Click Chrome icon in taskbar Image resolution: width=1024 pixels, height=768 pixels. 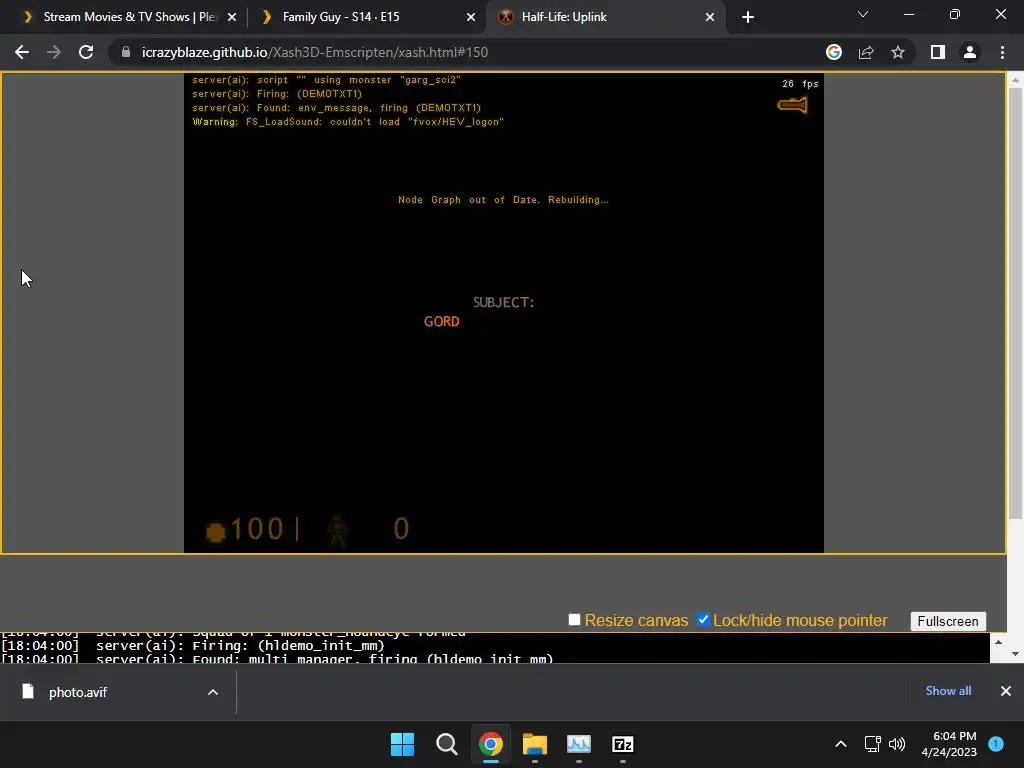[490, 744]
